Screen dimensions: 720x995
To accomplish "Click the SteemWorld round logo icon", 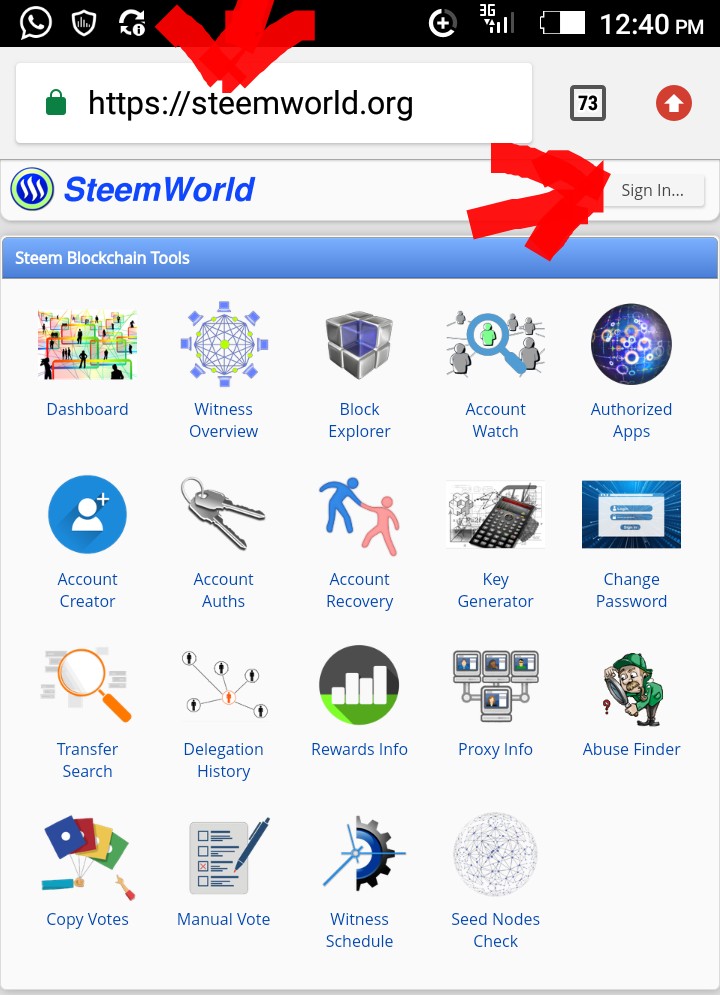I will click(x=32, y=189).
